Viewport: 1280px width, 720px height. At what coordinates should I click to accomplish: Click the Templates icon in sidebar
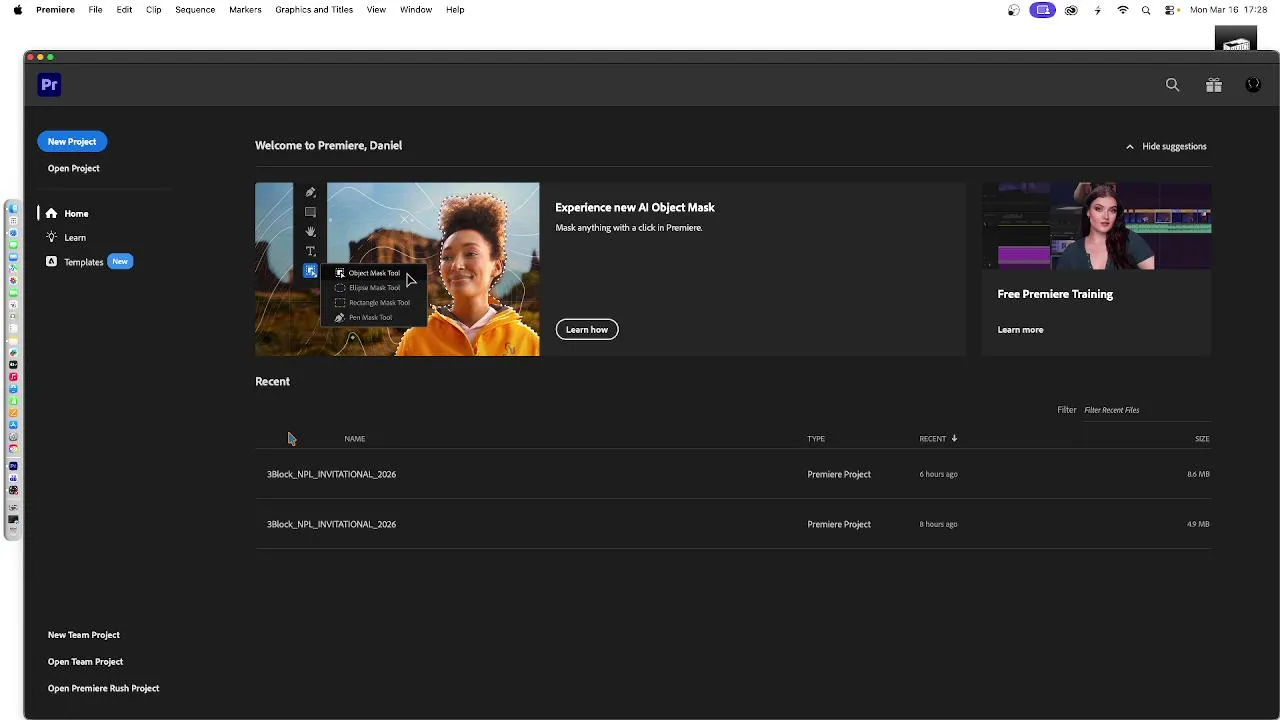tap(51, 261)
